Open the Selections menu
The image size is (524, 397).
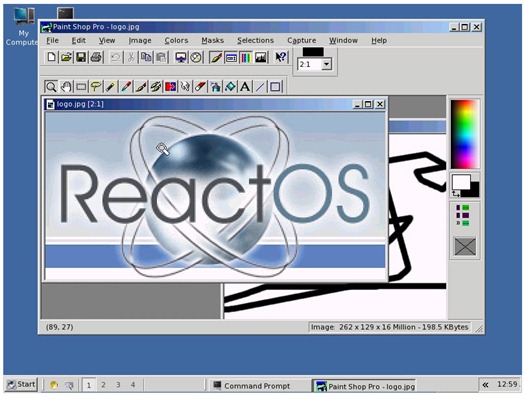point(255,40)
